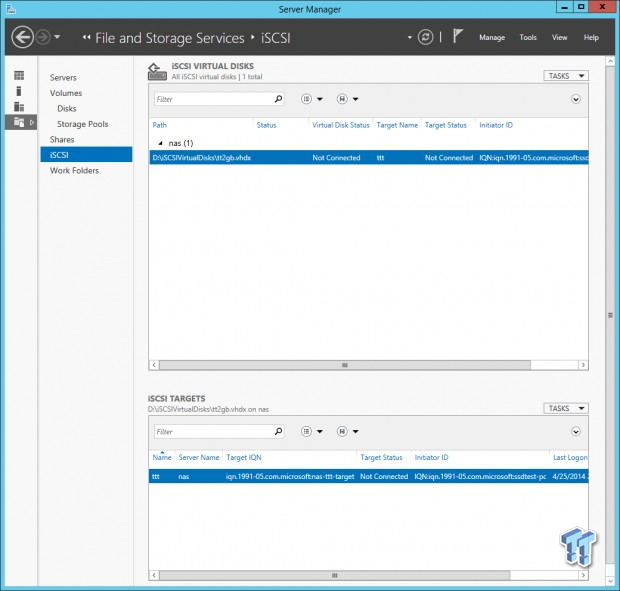Sort virtual disks by Path column
The width and height of the screenshot is (620, 591).
pos(160,125)
